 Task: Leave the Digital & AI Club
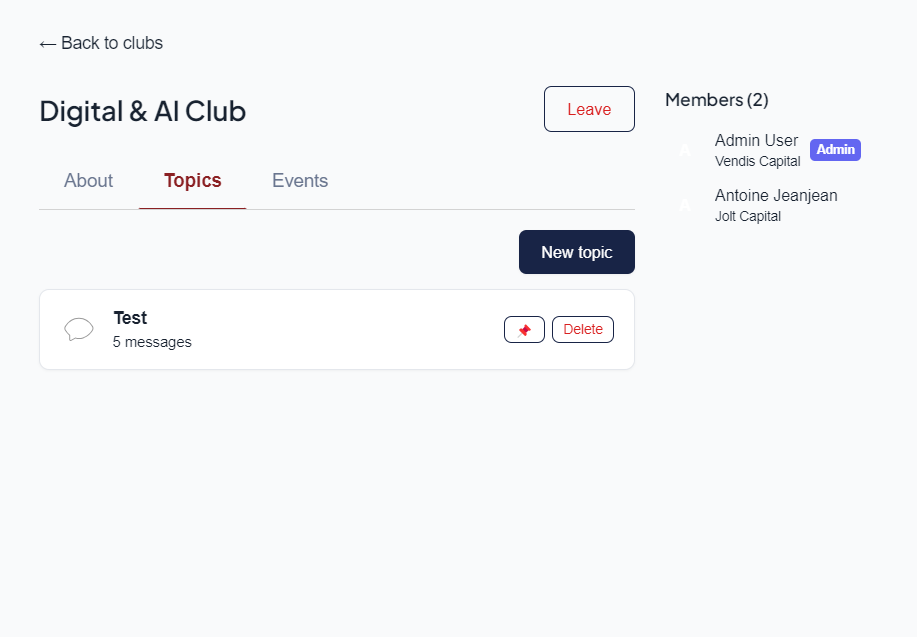pyautogui.click(x=589, y=109)
